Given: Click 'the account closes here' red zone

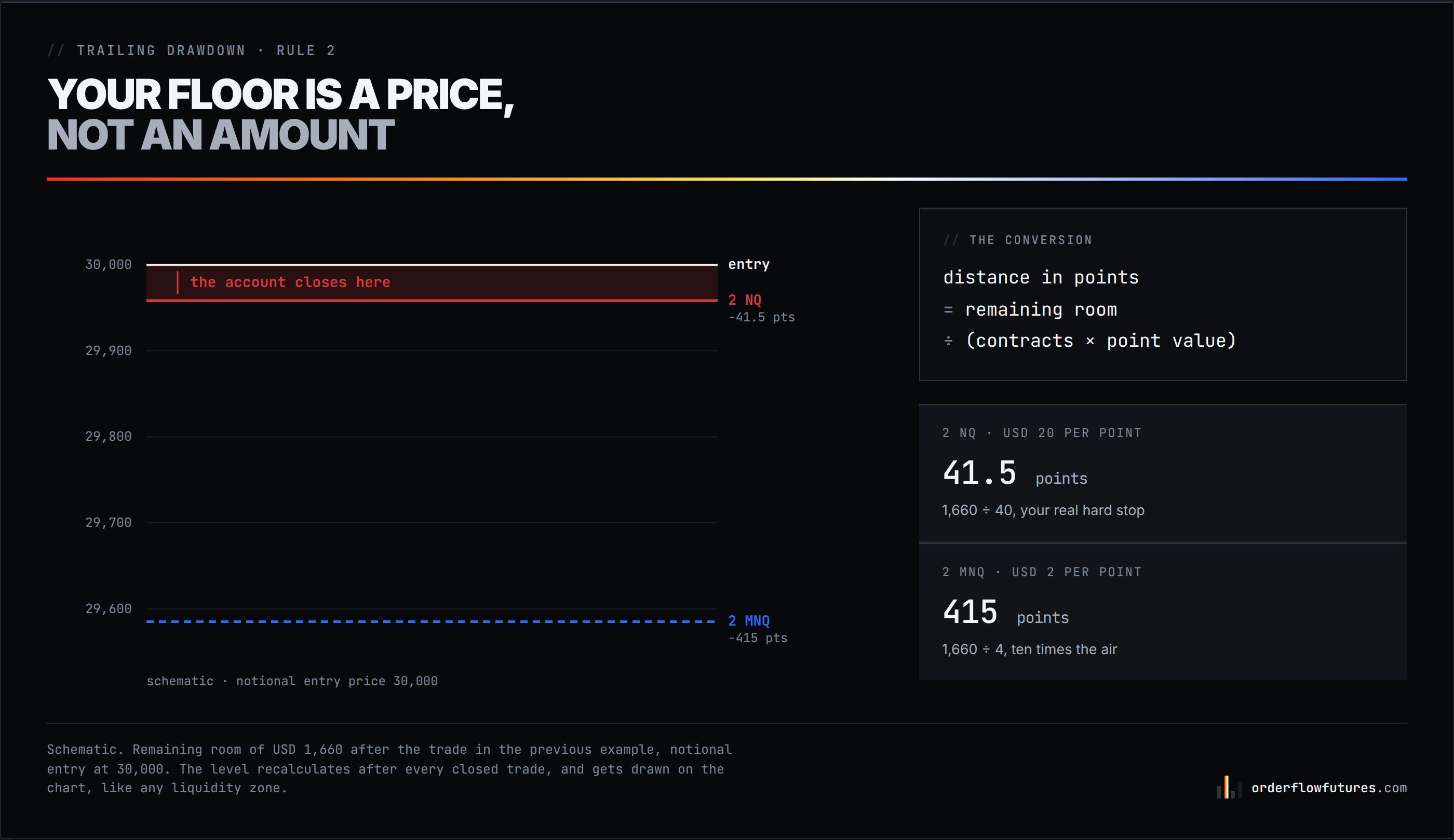Looking at the screenshot, I should coord(432,283).
